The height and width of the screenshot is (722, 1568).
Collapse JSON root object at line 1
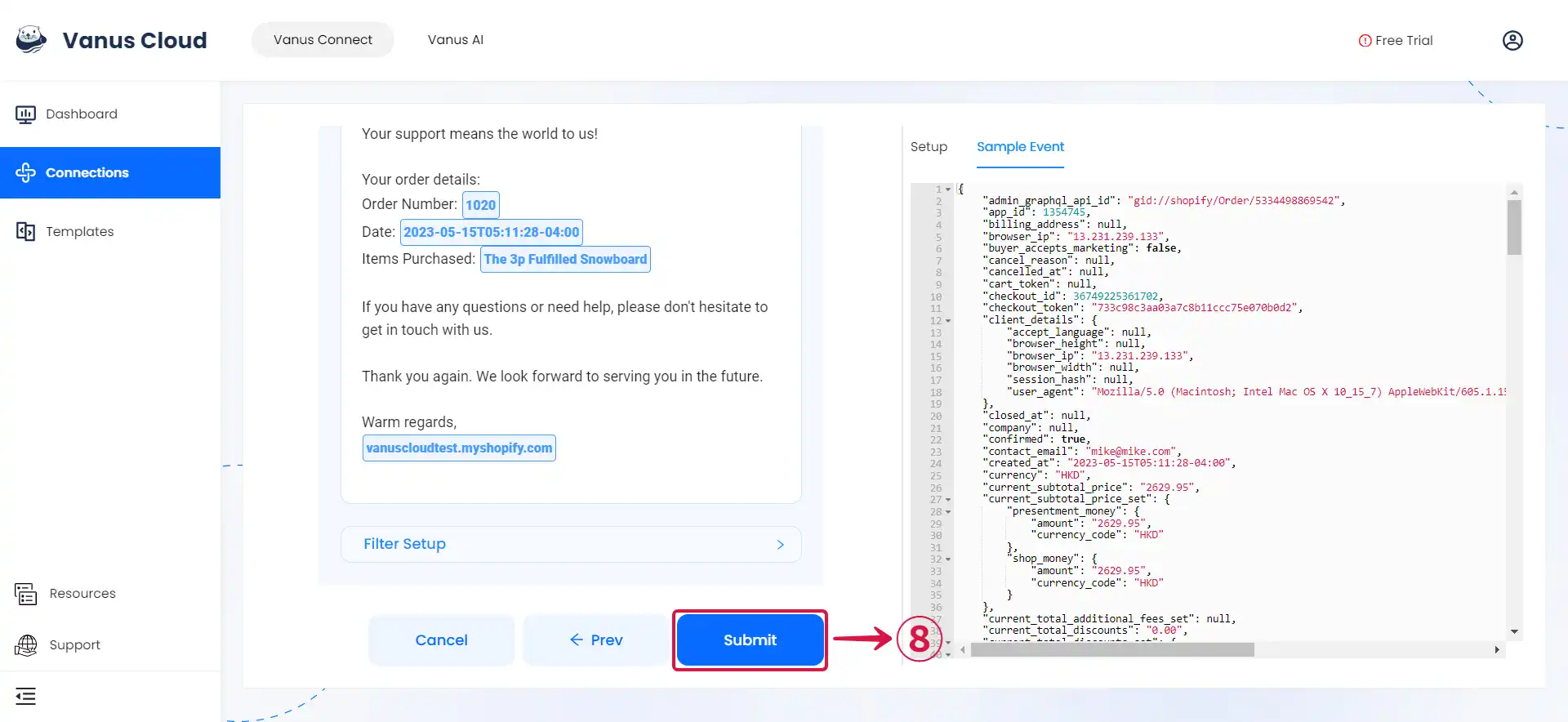[x=948, y=189]
